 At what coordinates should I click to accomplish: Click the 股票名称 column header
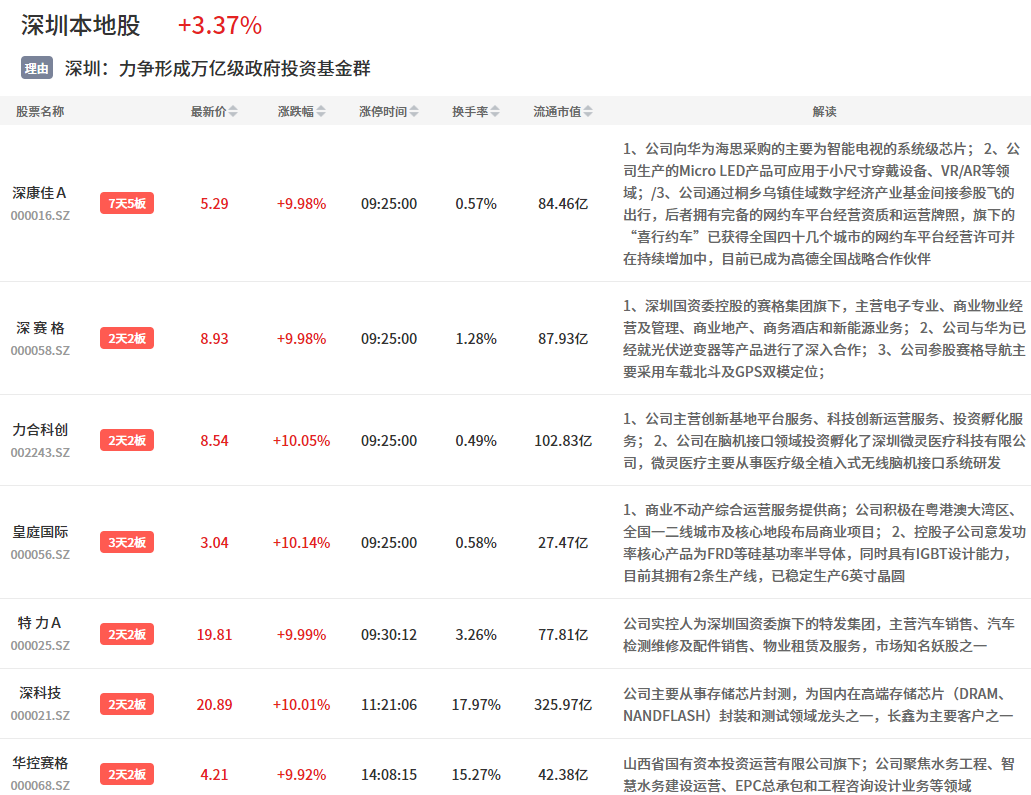tap(40, 112)
